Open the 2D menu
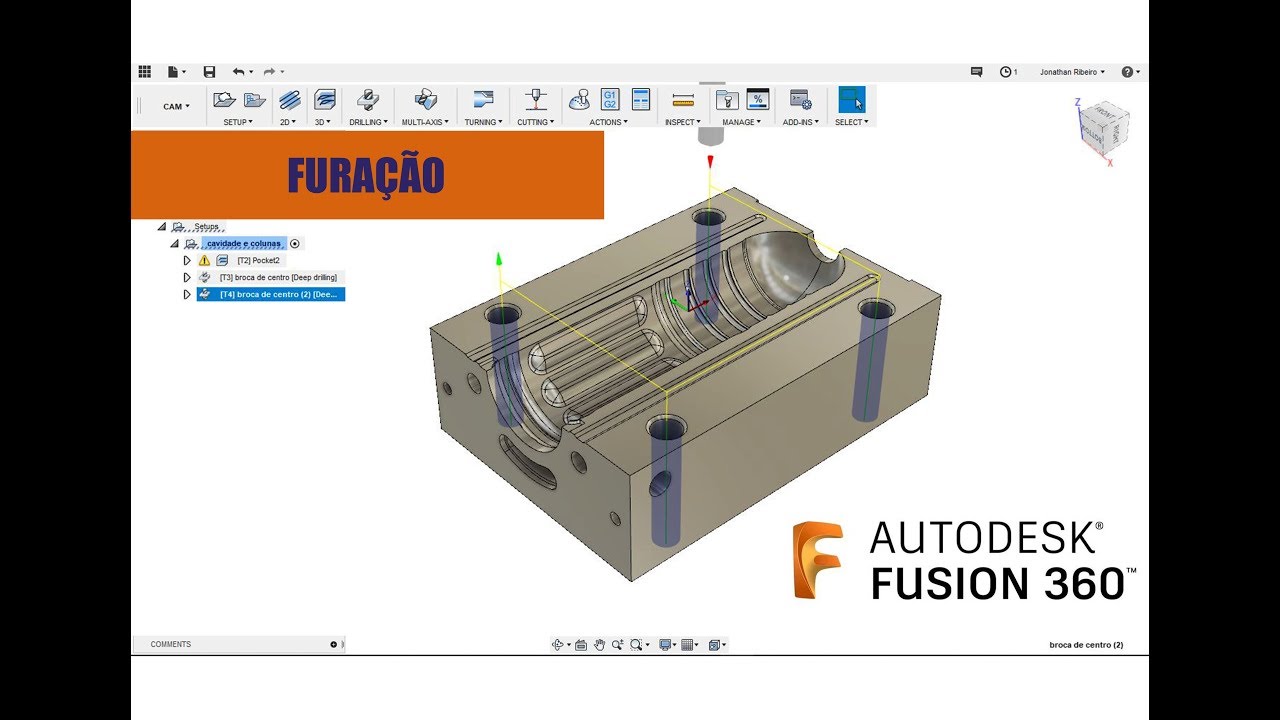This screenshot has width=1280, height=720. coord(288,122)
